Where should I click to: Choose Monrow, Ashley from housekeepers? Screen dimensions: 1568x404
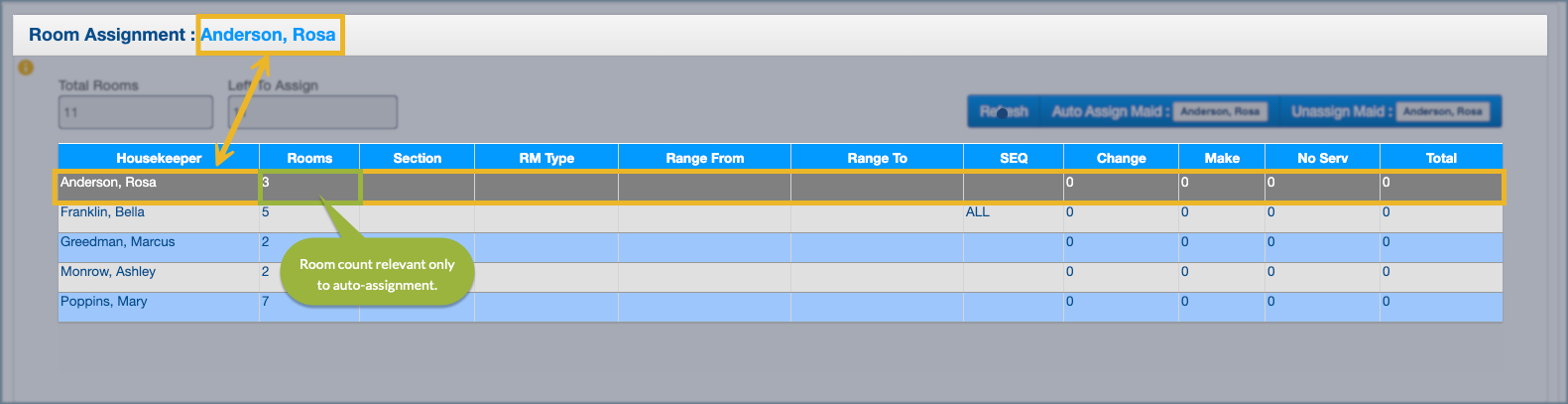pos(108,272)
